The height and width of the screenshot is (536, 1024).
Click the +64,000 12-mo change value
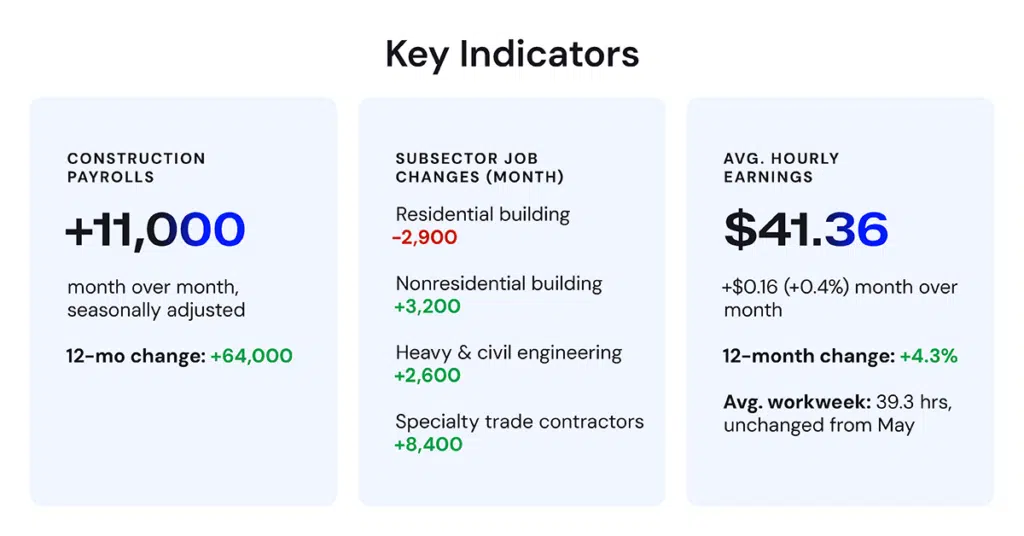point(251,356)
